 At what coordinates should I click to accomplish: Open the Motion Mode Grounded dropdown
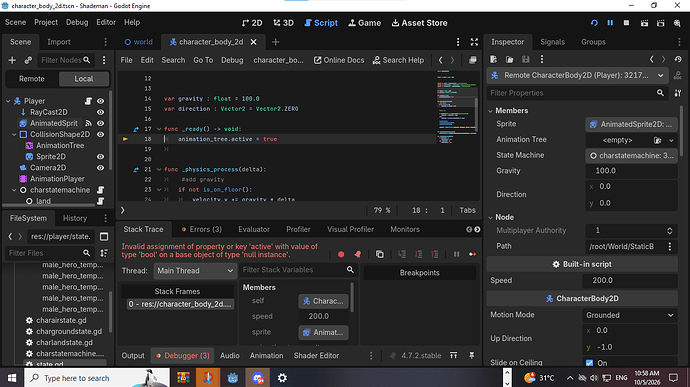pos(630,315)
